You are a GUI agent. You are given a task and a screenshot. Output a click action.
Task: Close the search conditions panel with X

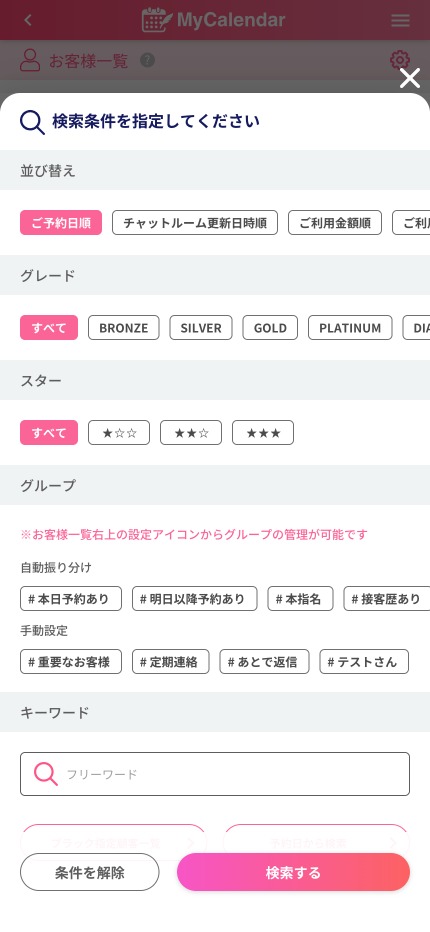(410, 78)
